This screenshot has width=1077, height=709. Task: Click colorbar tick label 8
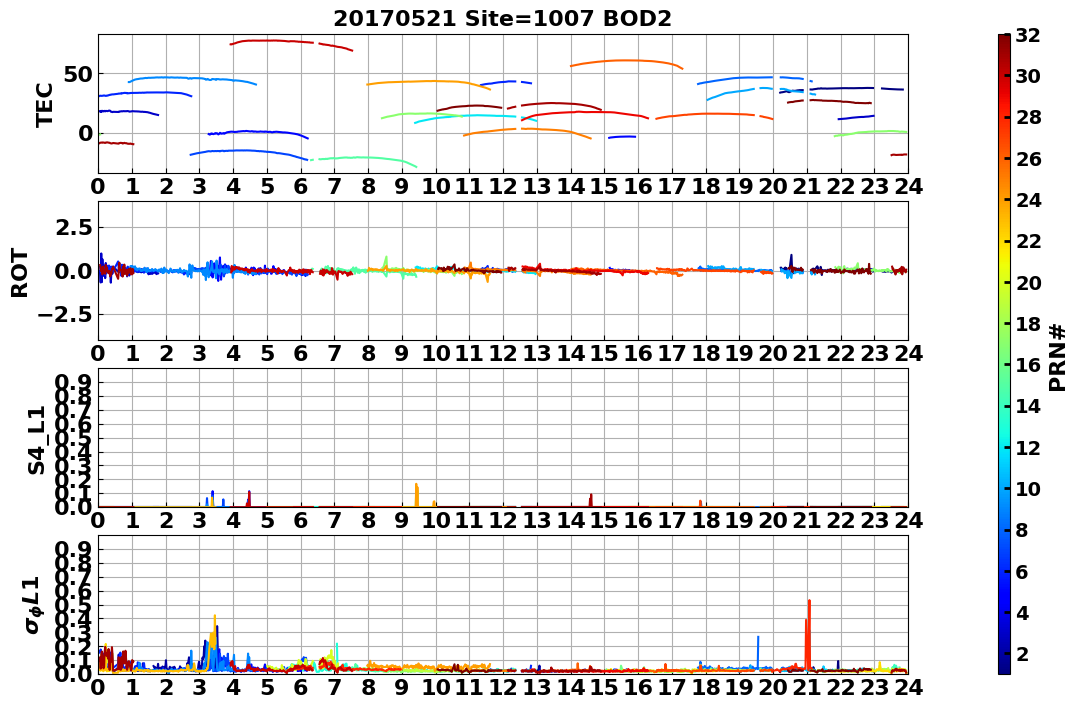[1022, 530]
